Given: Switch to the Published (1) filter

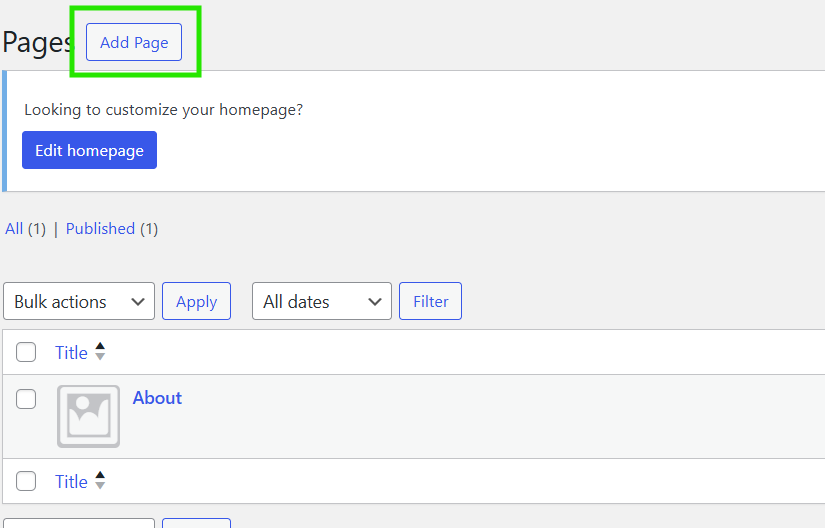Looking at the screenshot, I should (112, 229).
